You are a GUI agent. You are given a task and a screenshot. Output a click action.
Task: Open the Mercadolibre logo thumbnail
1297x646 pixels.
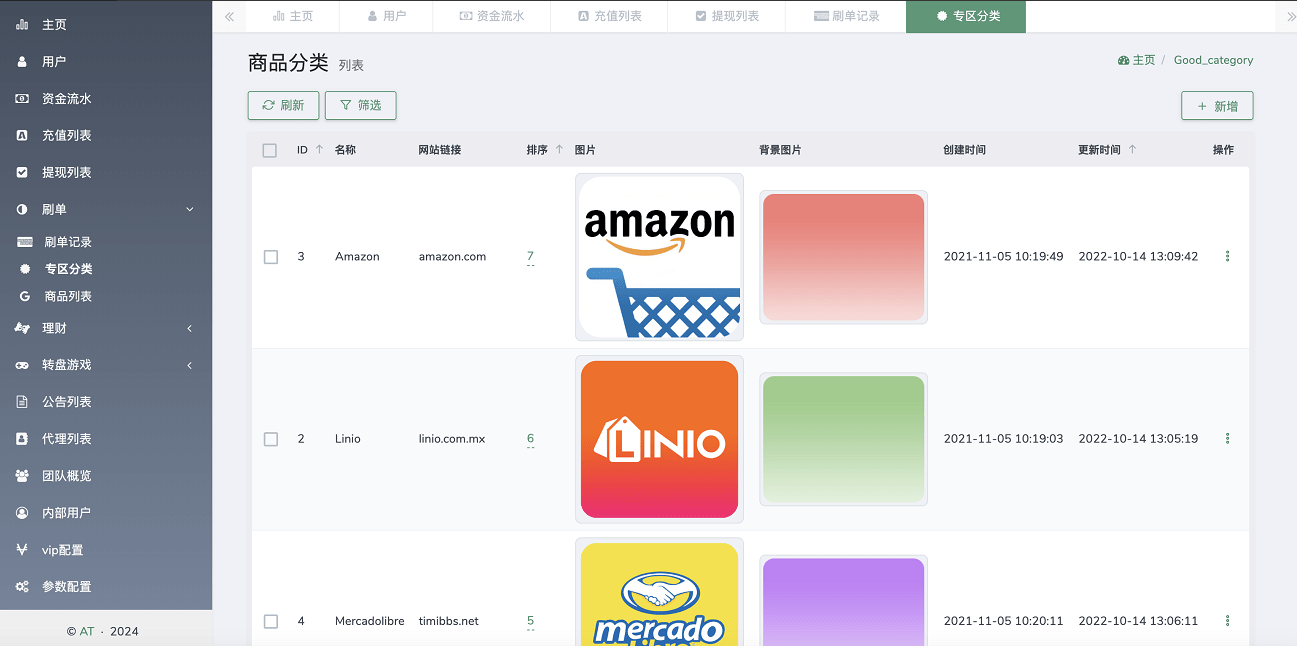[x=659, y=592]
